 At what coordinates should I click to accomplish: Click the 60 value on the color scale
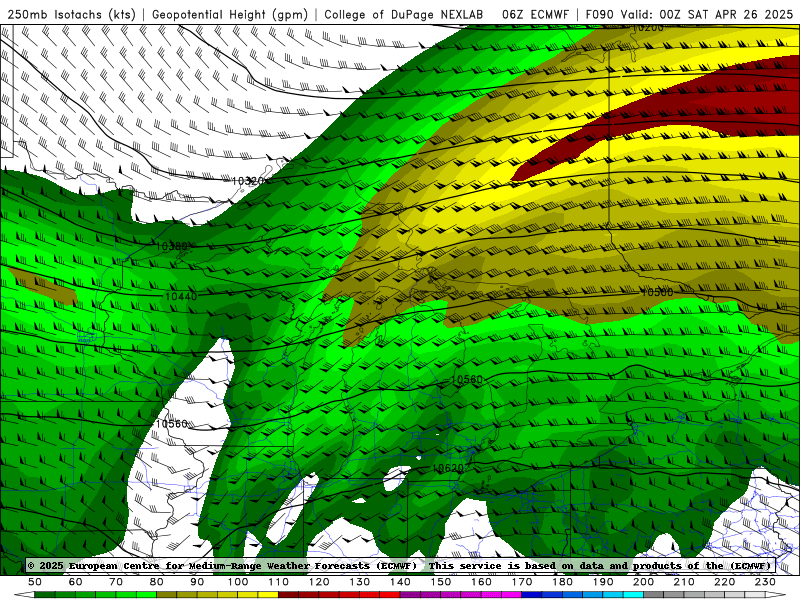coord(76,582)
